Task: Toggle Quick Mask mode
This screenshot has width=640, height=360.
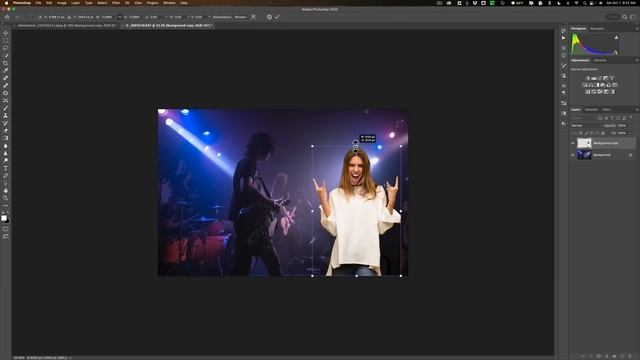Action: click(5, 229)
